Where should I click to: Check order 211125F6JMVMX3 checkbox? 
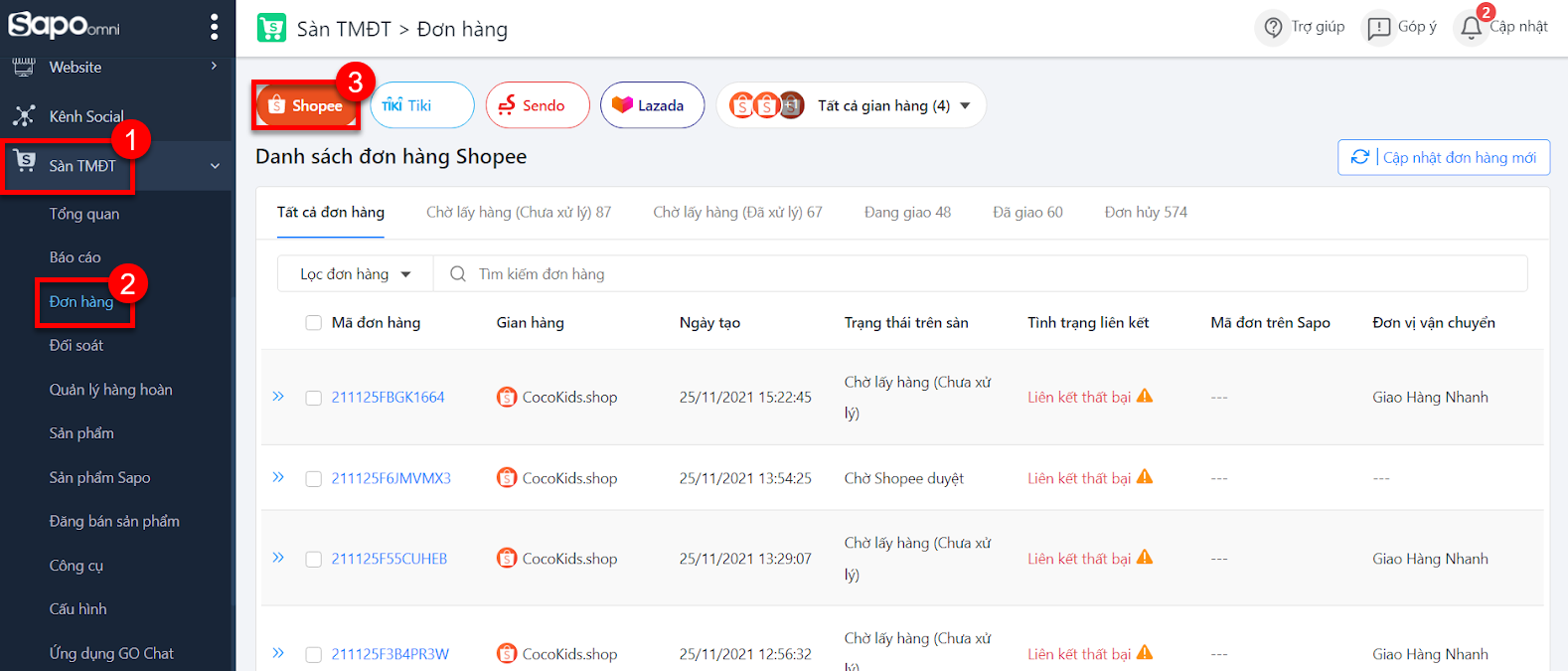point(313,478)
